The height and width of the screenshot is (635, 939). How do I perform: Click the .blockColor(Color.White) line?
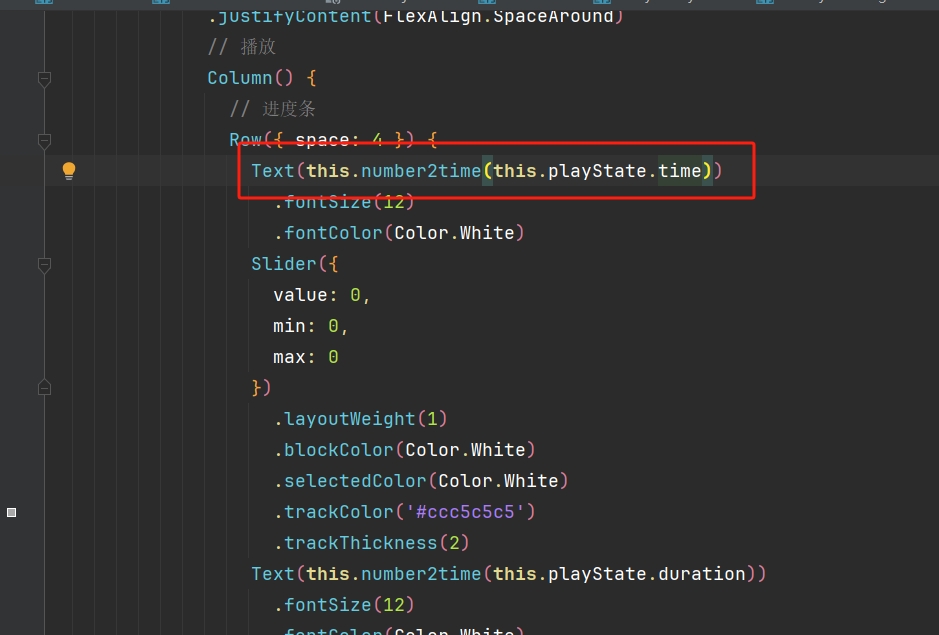tap(405, 450)
